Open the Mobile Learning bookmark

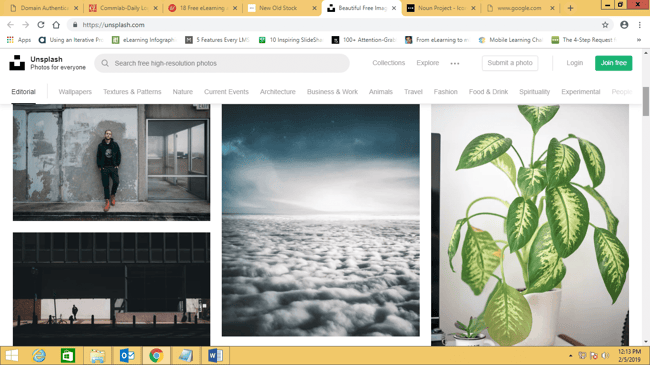click(510, 40)
